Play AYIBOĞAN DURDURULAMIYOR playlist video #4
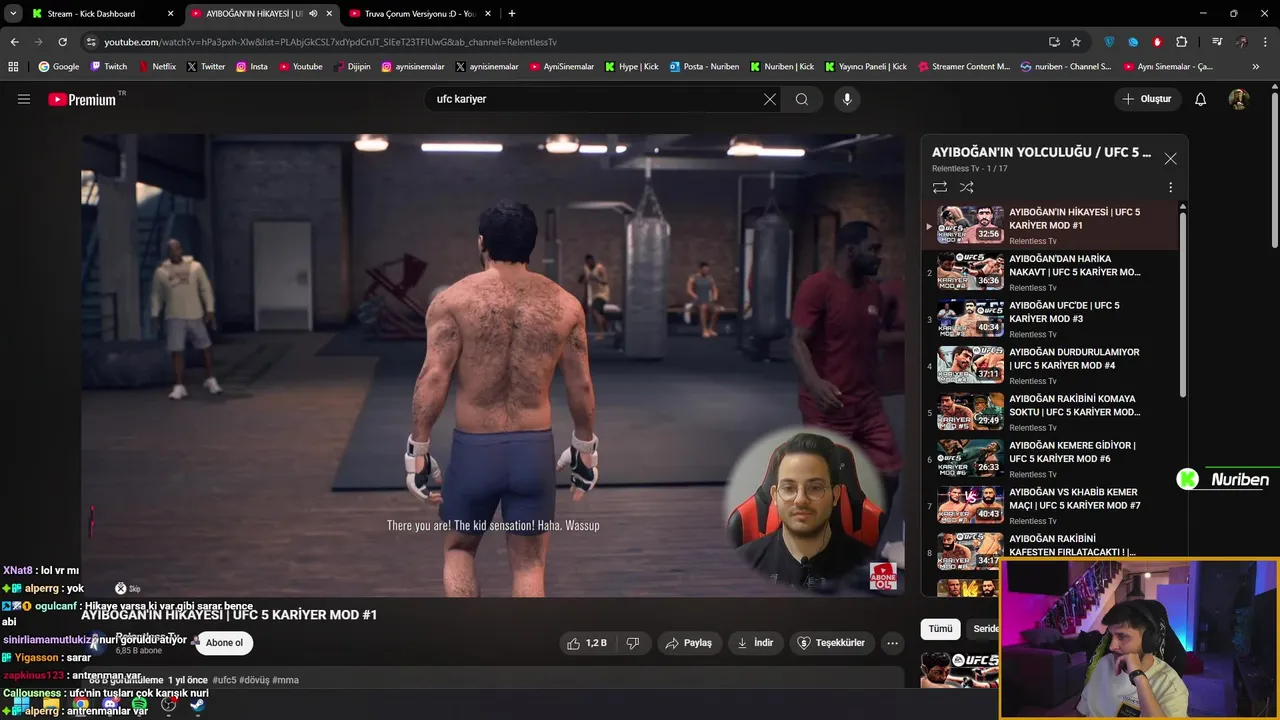1280x720 pixels. [1050, 365]
